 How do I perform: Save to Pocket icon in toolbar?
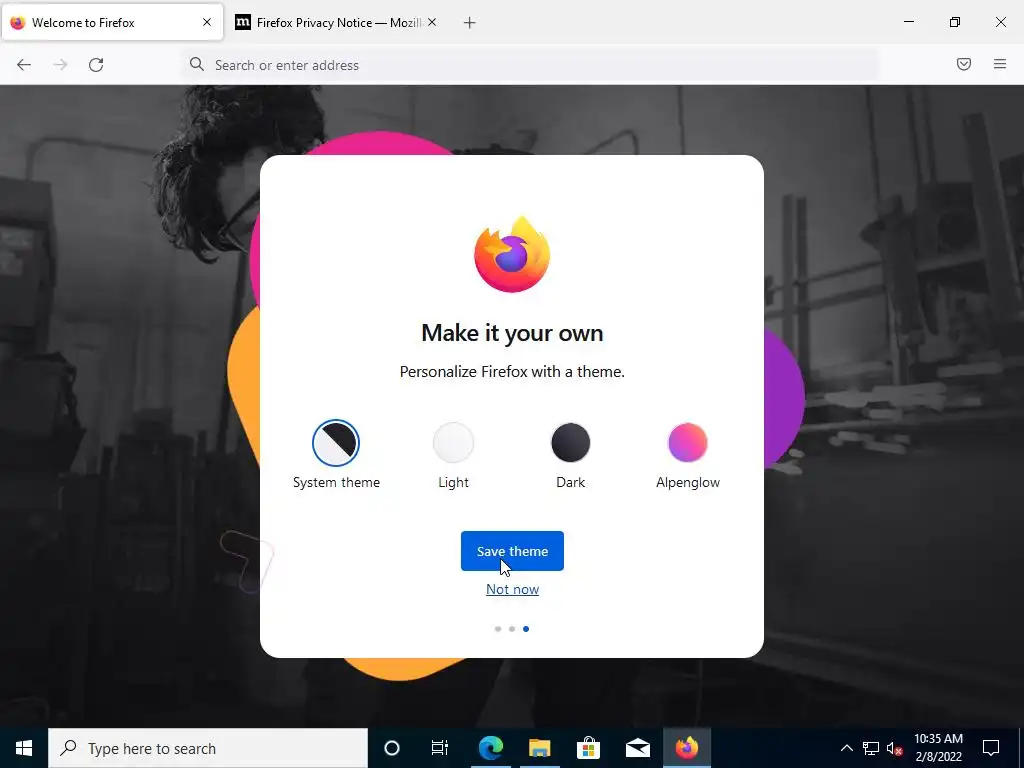[x=963, y=64]
